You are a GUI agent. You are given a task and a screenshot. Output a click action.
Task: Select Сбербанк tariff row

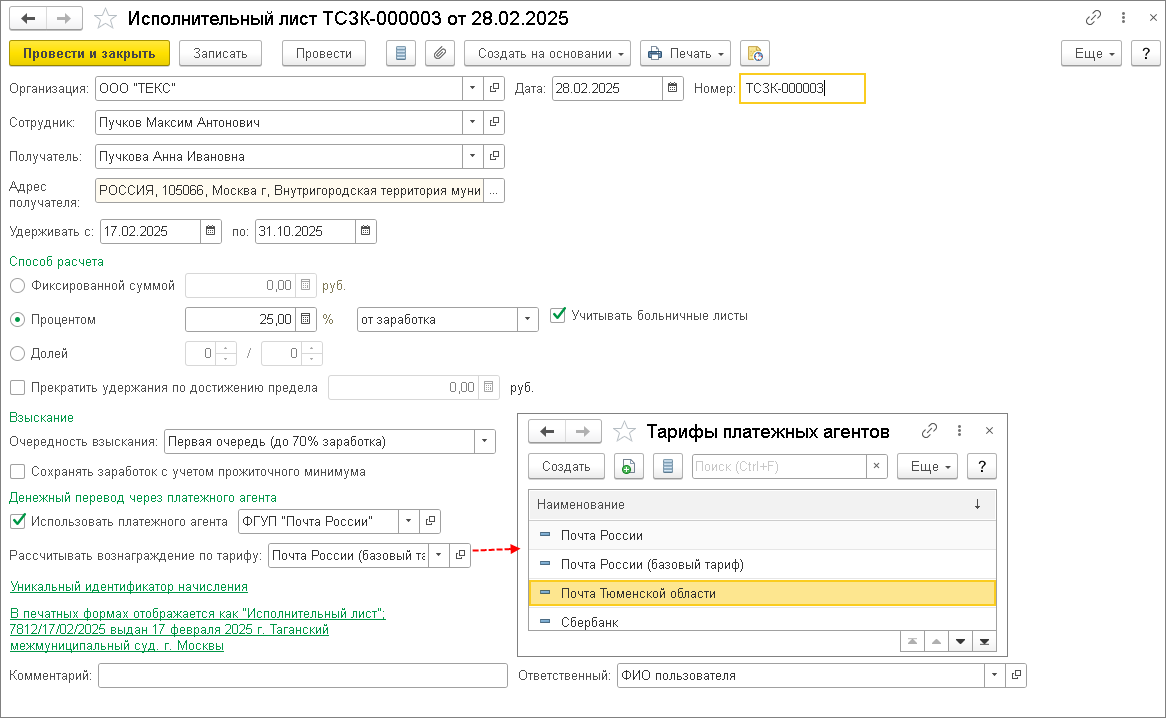762,621
